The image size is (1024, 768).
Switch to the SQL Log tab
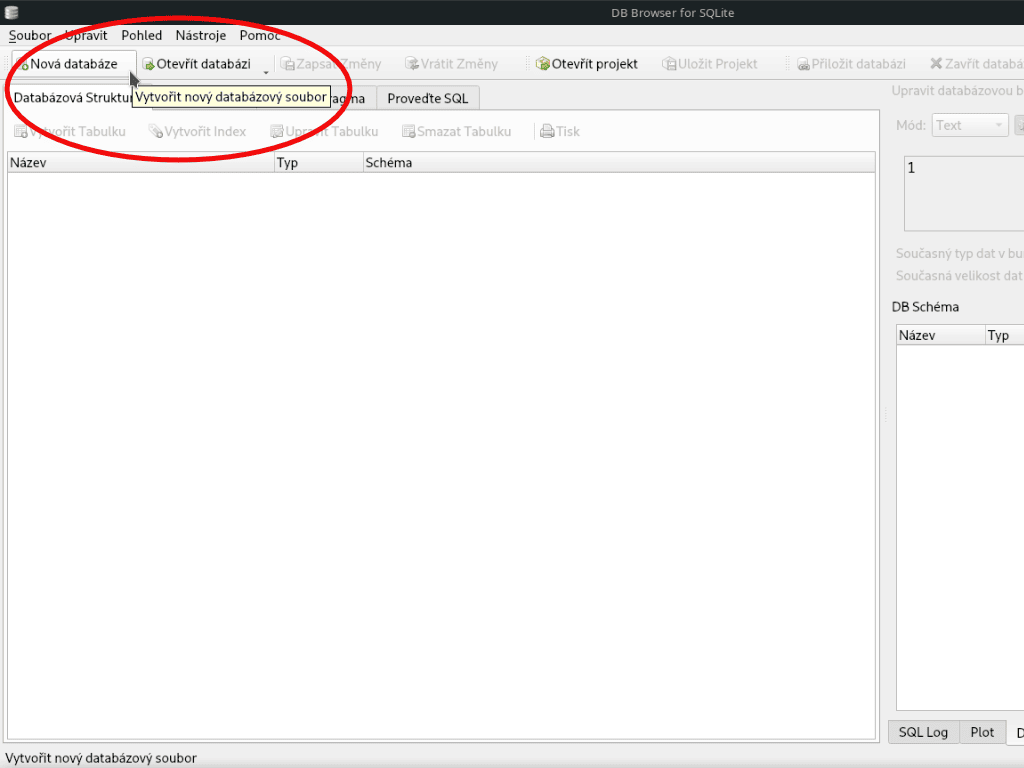point(923,732)
